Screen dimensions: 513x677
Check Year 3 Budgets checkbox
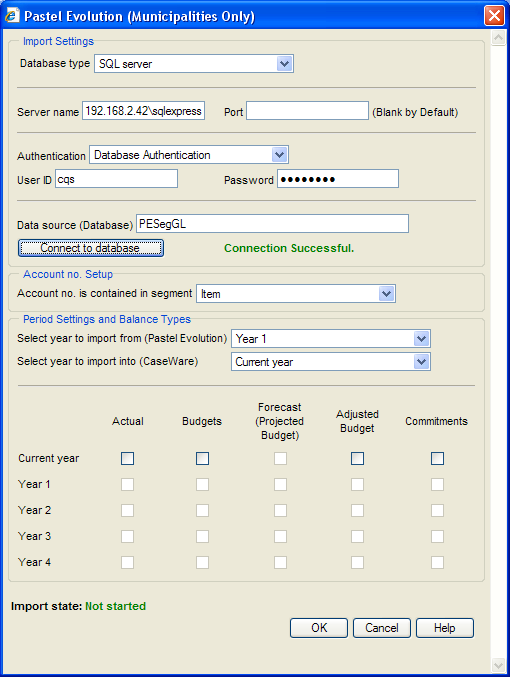(203, 536)
